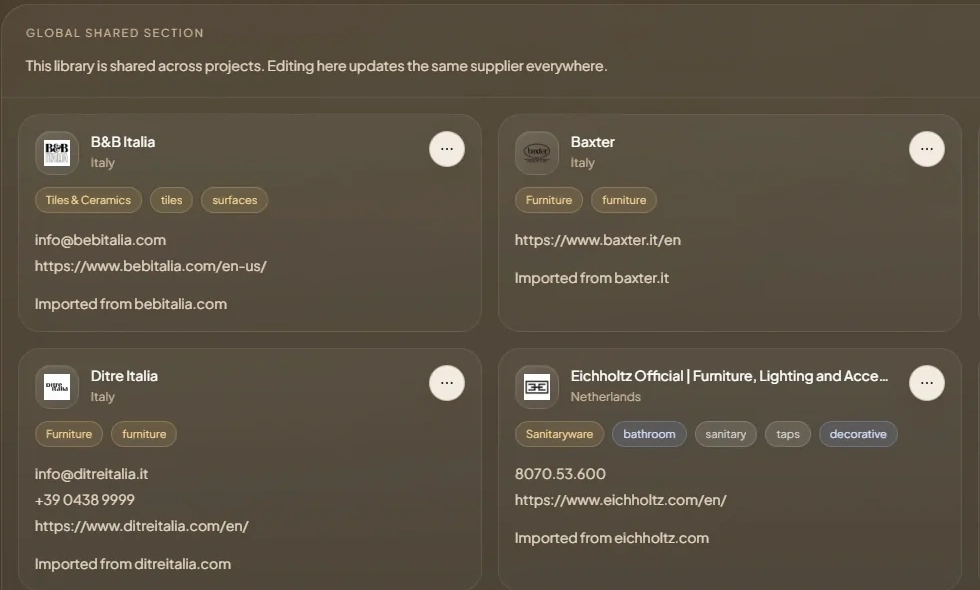Select Ditre Italia's lowercase furniture tag
The height and width of the screenshot is (590, 980).
(x=144, y=434)
